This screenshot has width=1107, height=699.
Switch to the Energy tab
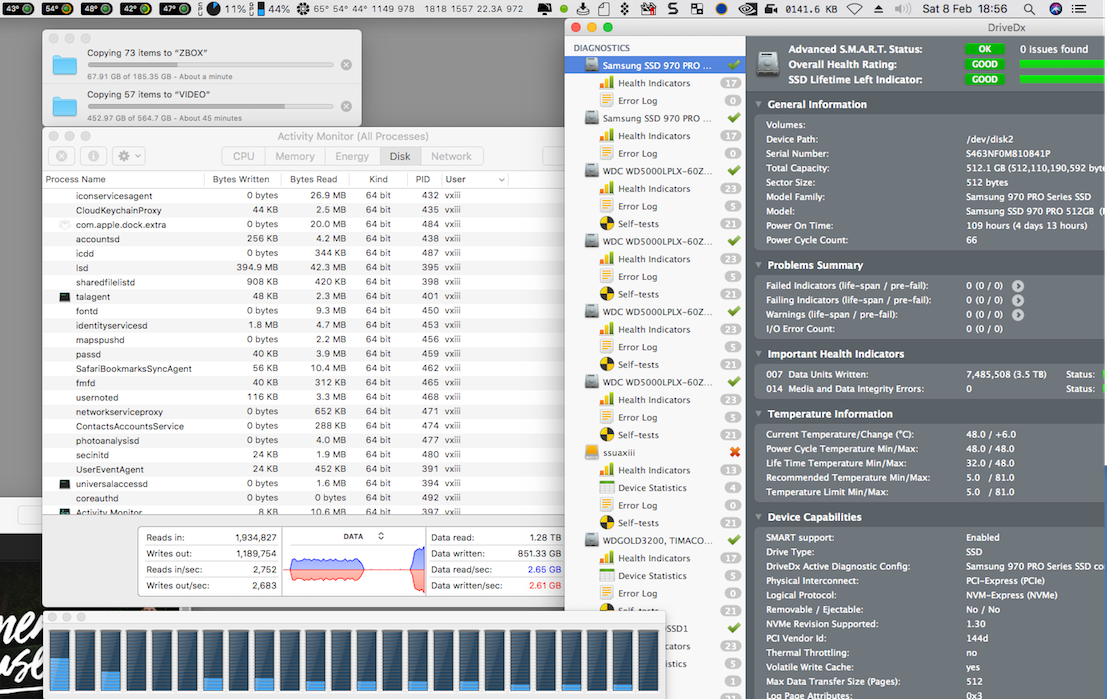[x=352, y=156]
